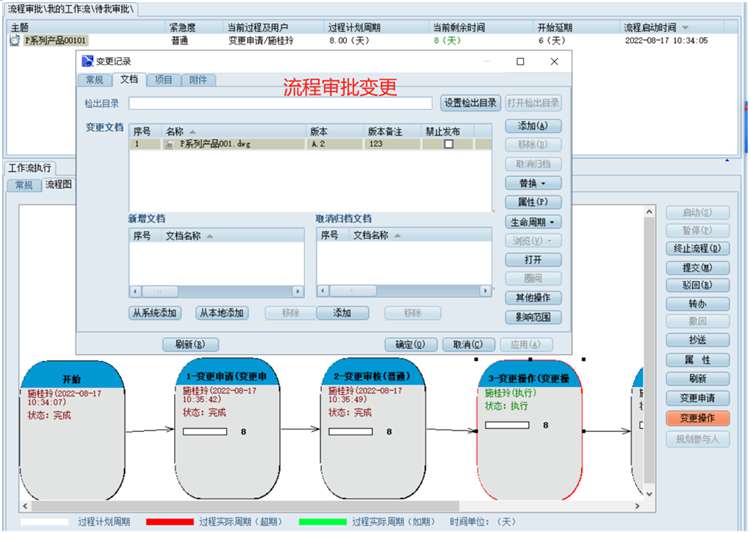This screenshot has height=534, width=750.
Task: Switch to the 附件 tab
Action: pos(197,80)
